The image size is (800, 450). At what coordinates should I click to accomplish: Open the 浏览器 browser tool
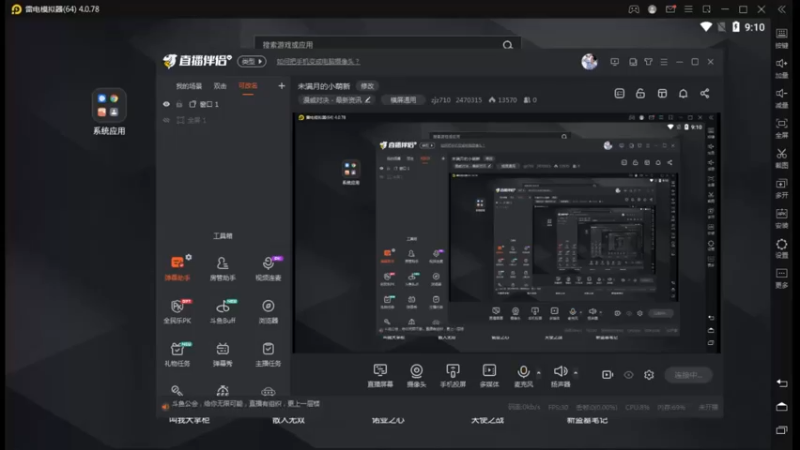pos(268,311)
